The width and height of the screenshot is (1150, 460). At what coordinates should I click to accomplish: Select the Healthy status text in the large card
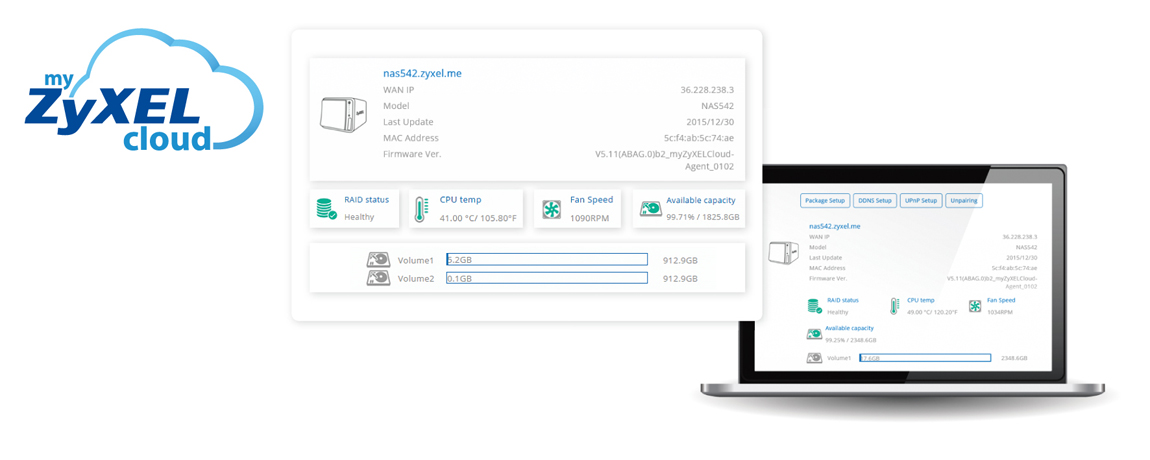359,217
